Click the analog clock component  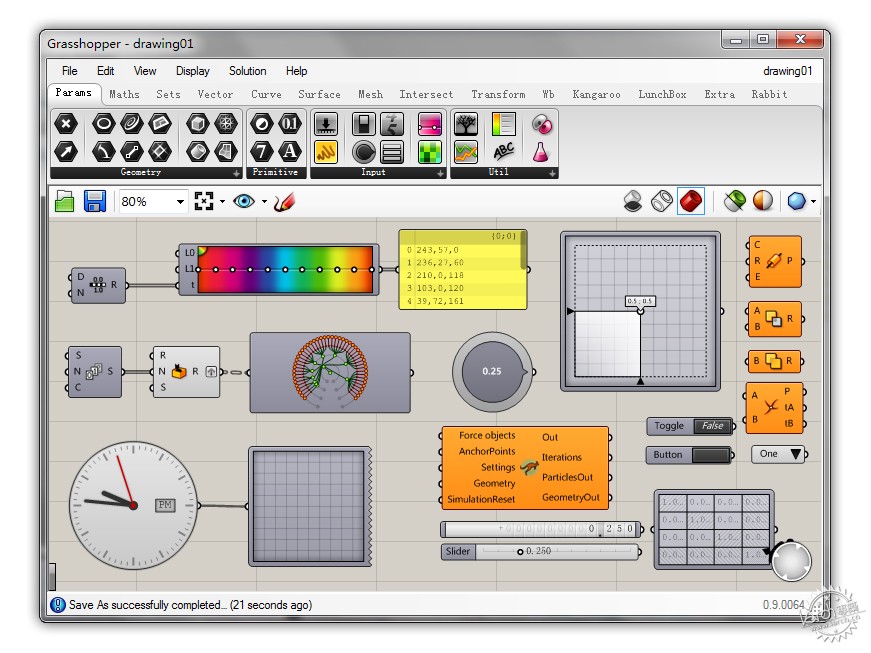point(133,505)
